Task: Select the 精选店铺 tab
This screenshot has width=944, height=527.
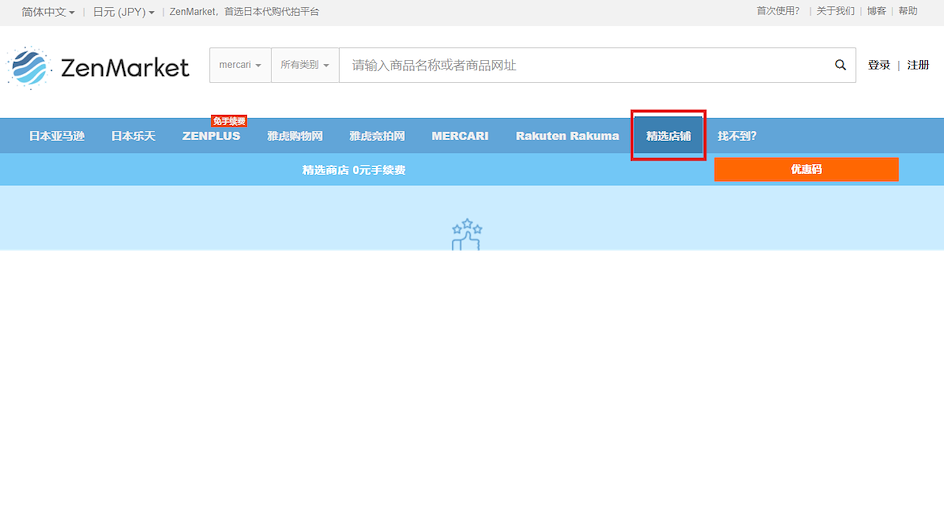Action: point(668,136)
